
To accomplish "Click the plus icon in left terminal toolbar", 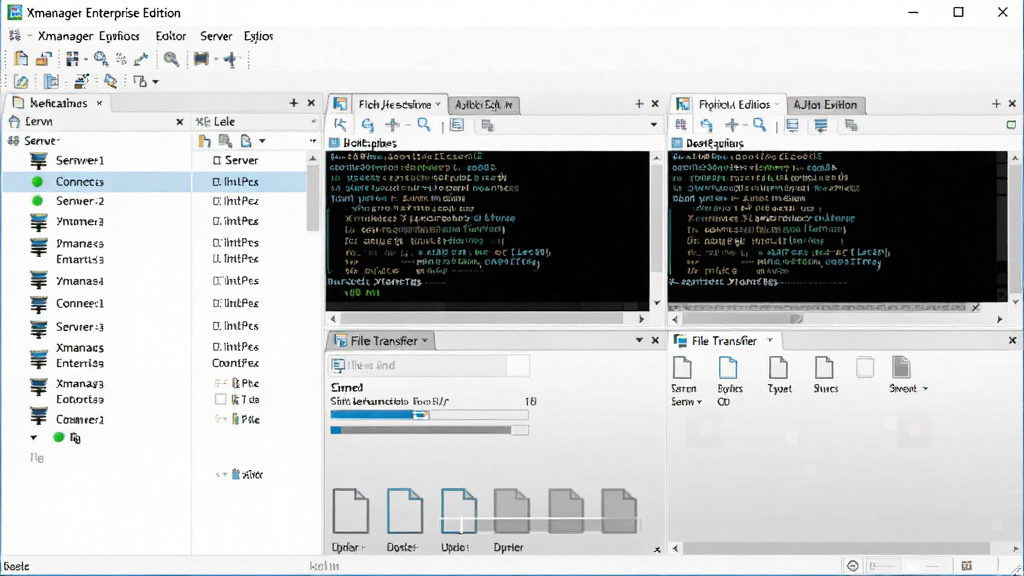I will tap(392, 125).
